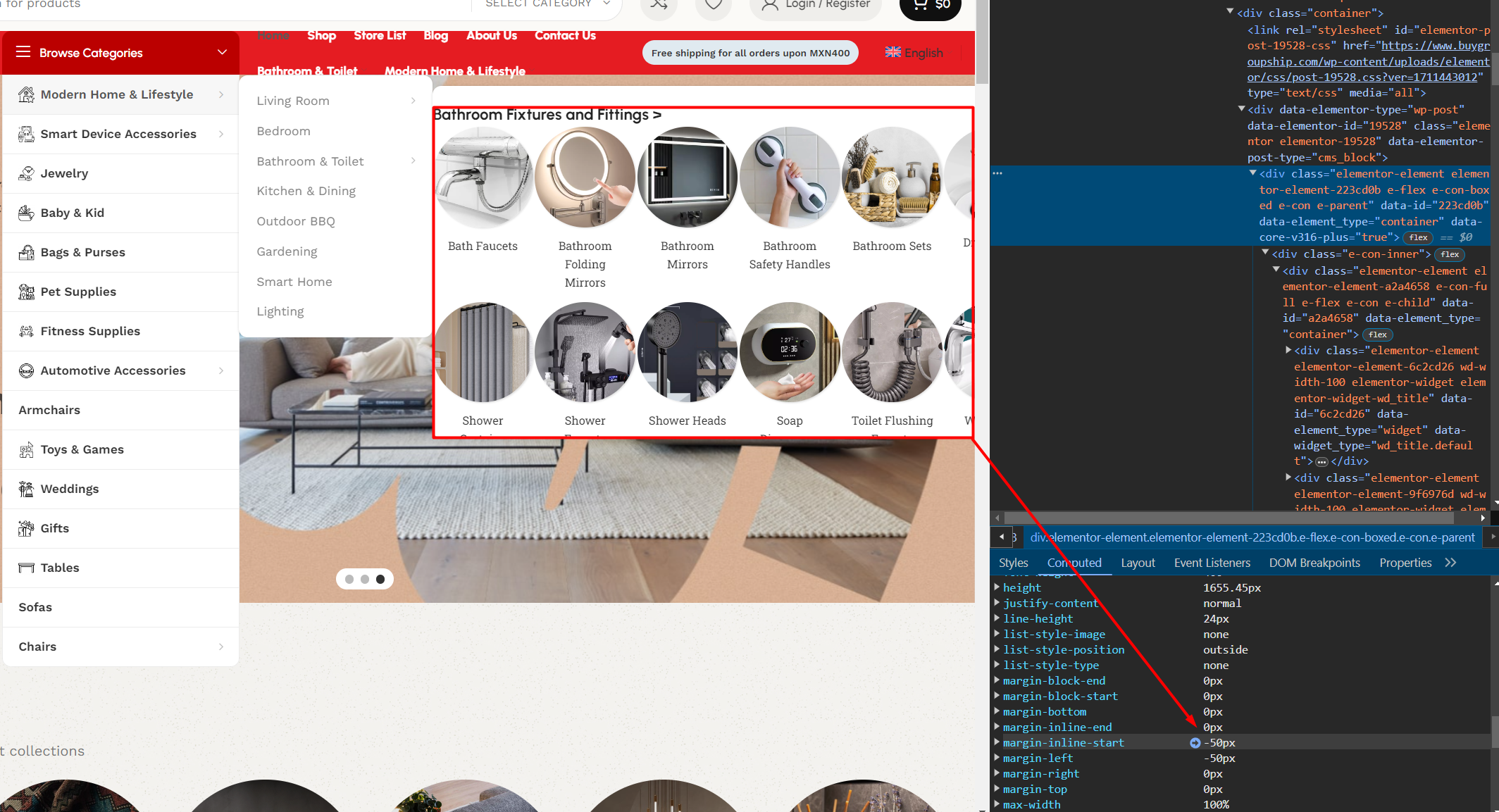Click the more DevTools tabs chevrons icon

coord(1450,563)
